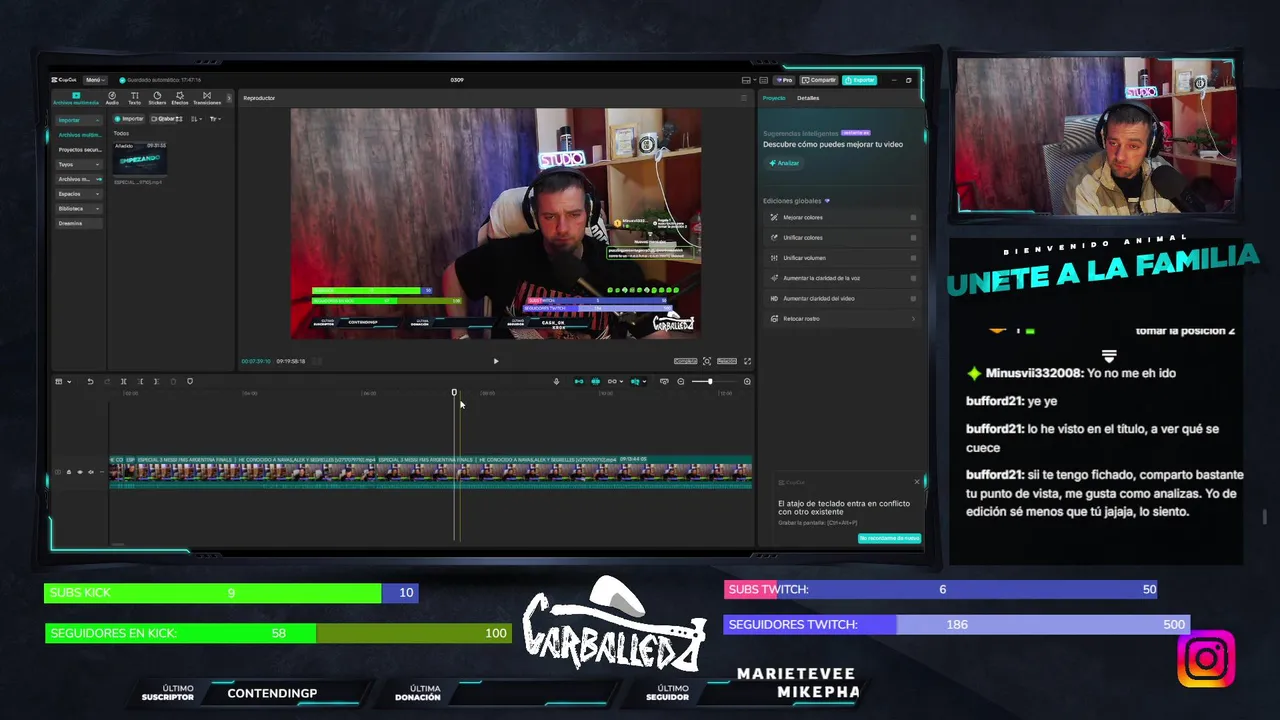Viewport: 1280px width, 720px height.
Task: Click the Exportar button
Action: click(x=859, y=80)
